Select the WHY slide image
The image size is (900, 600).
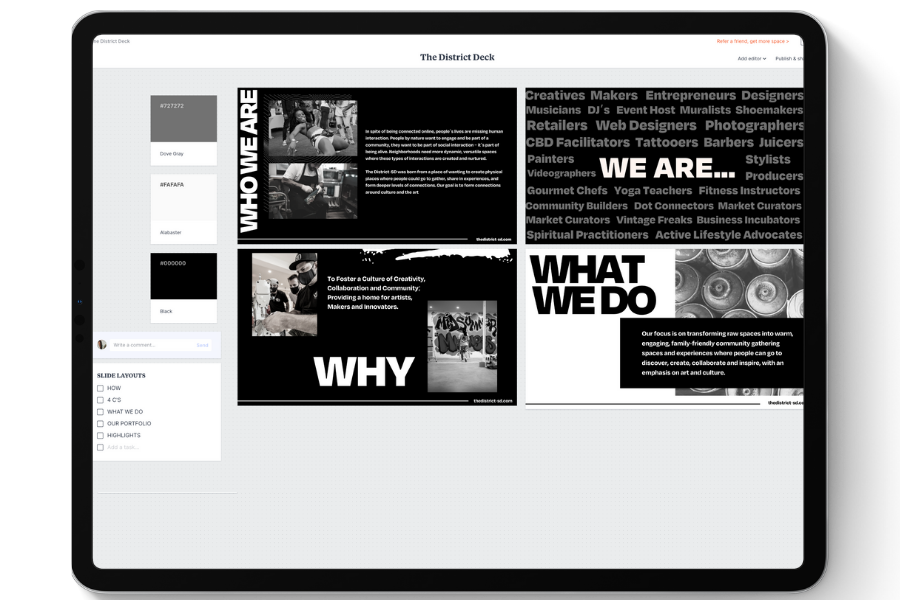click(x=377, y=327)
